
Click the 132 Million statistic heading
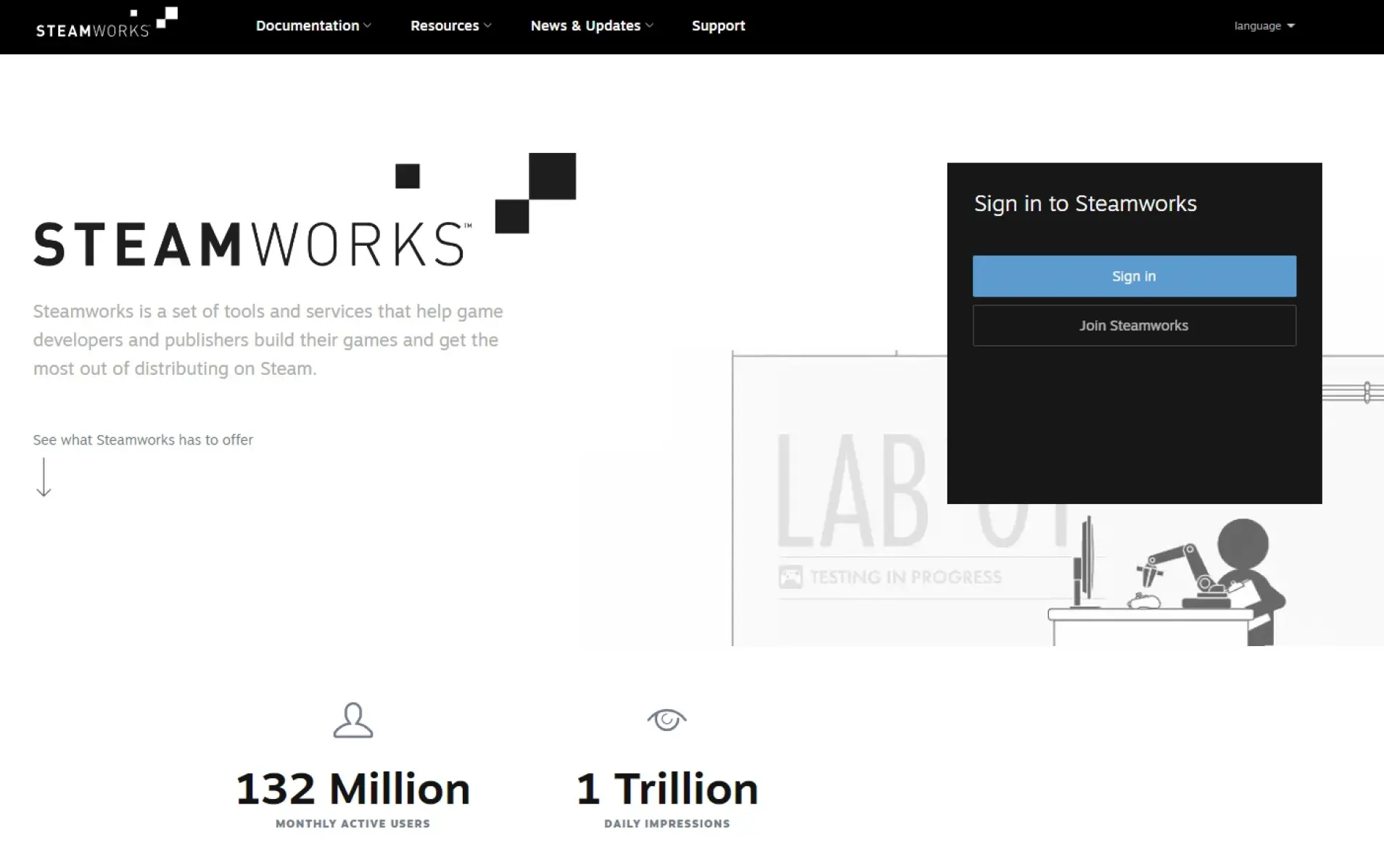tap(353, 789)
